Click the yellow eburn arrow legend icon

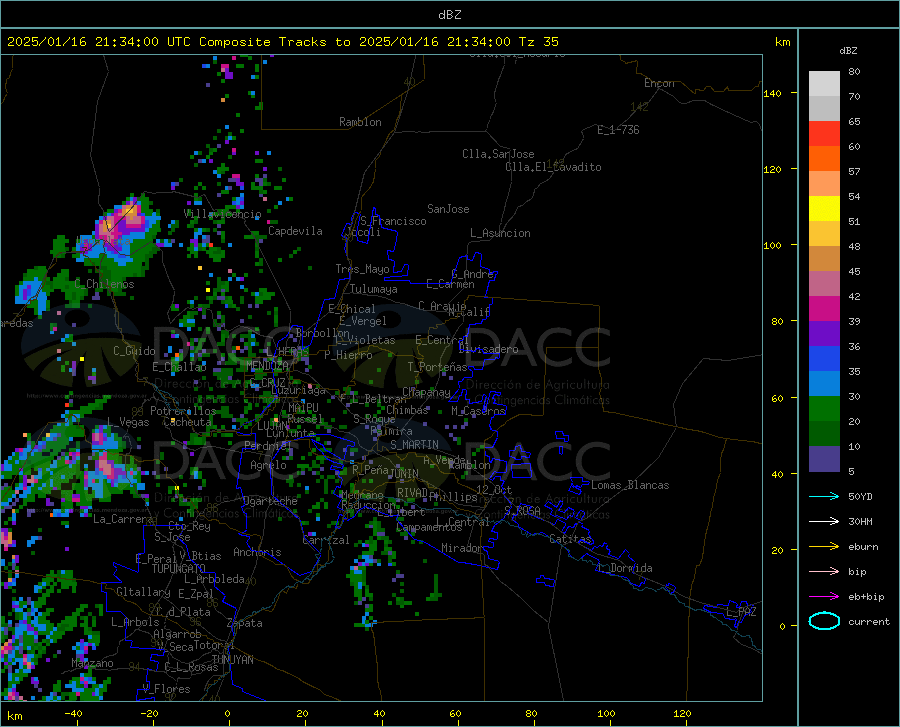pyautogui.click(x=824, y=546)
